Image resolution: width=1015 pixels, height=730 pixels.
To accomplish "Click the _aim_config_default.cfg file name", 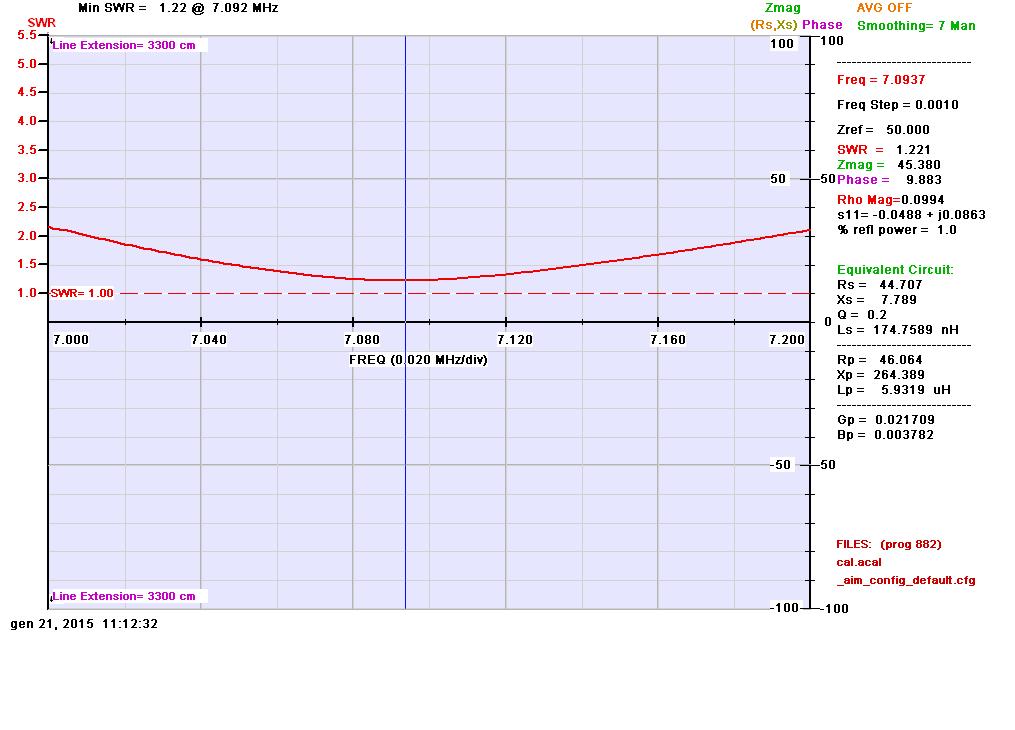I will point(906,580).
